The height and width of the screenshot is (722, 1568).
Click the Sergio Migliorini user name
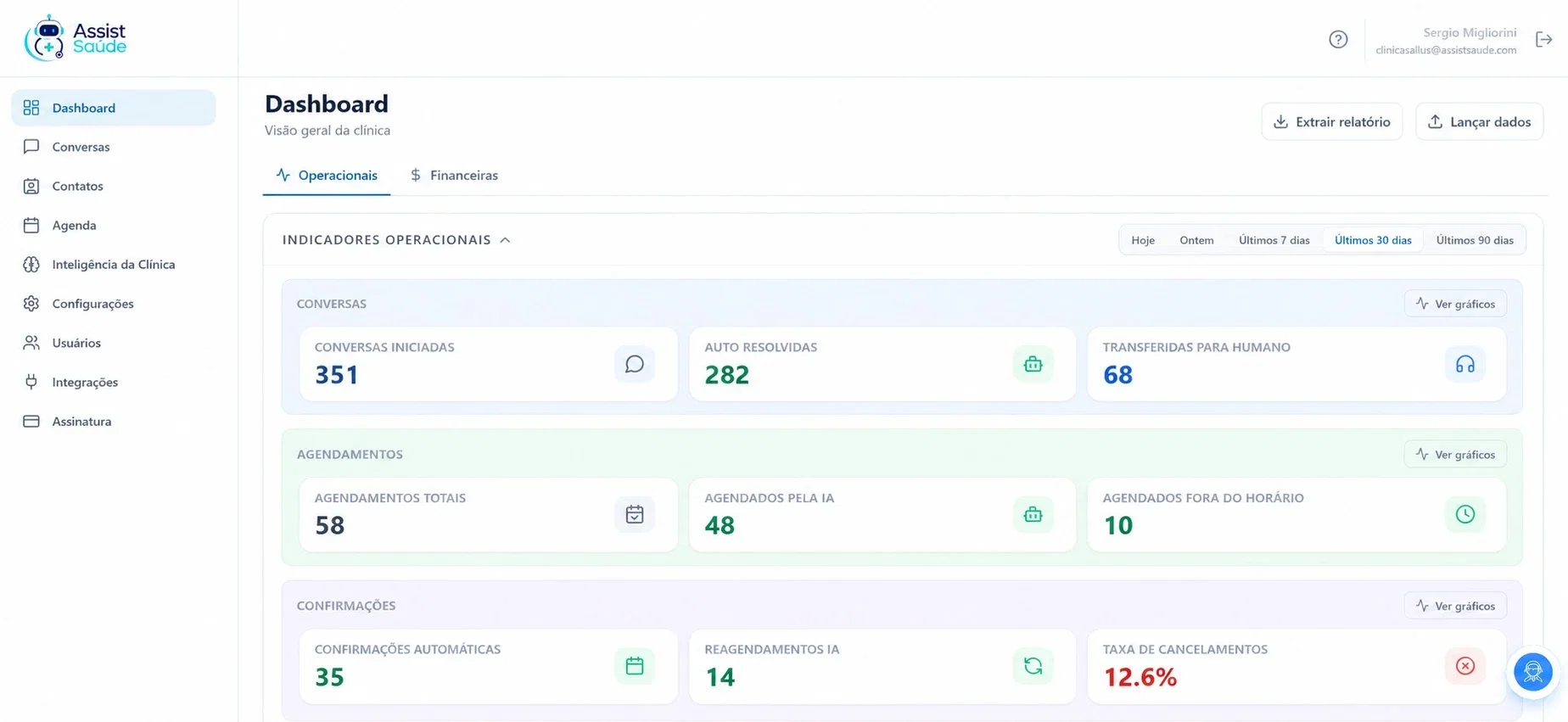tap(1470, 32)
